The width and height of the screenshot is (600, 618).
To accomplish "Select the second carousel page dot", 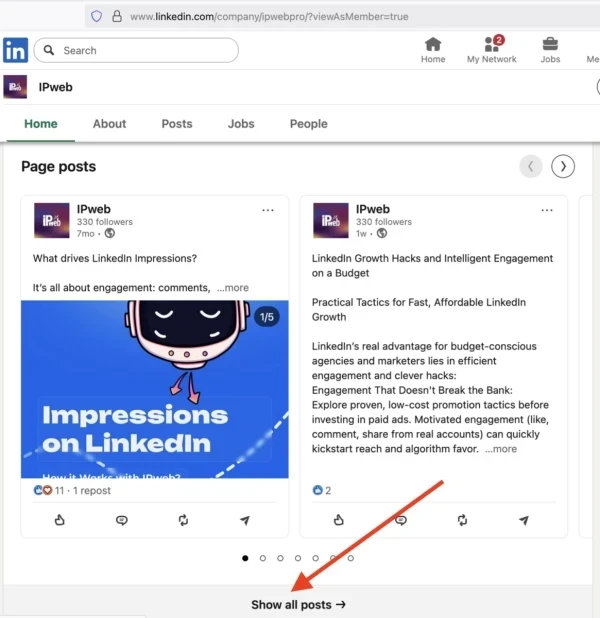I will 263,558.
